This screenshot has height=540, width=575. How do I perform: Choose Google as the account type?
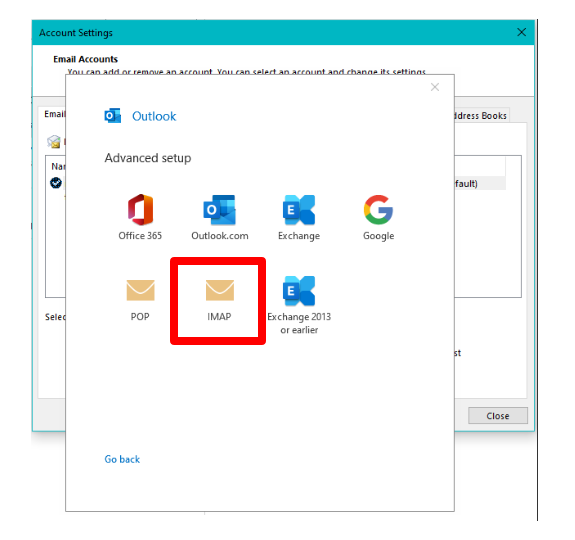tap(378, 217)
